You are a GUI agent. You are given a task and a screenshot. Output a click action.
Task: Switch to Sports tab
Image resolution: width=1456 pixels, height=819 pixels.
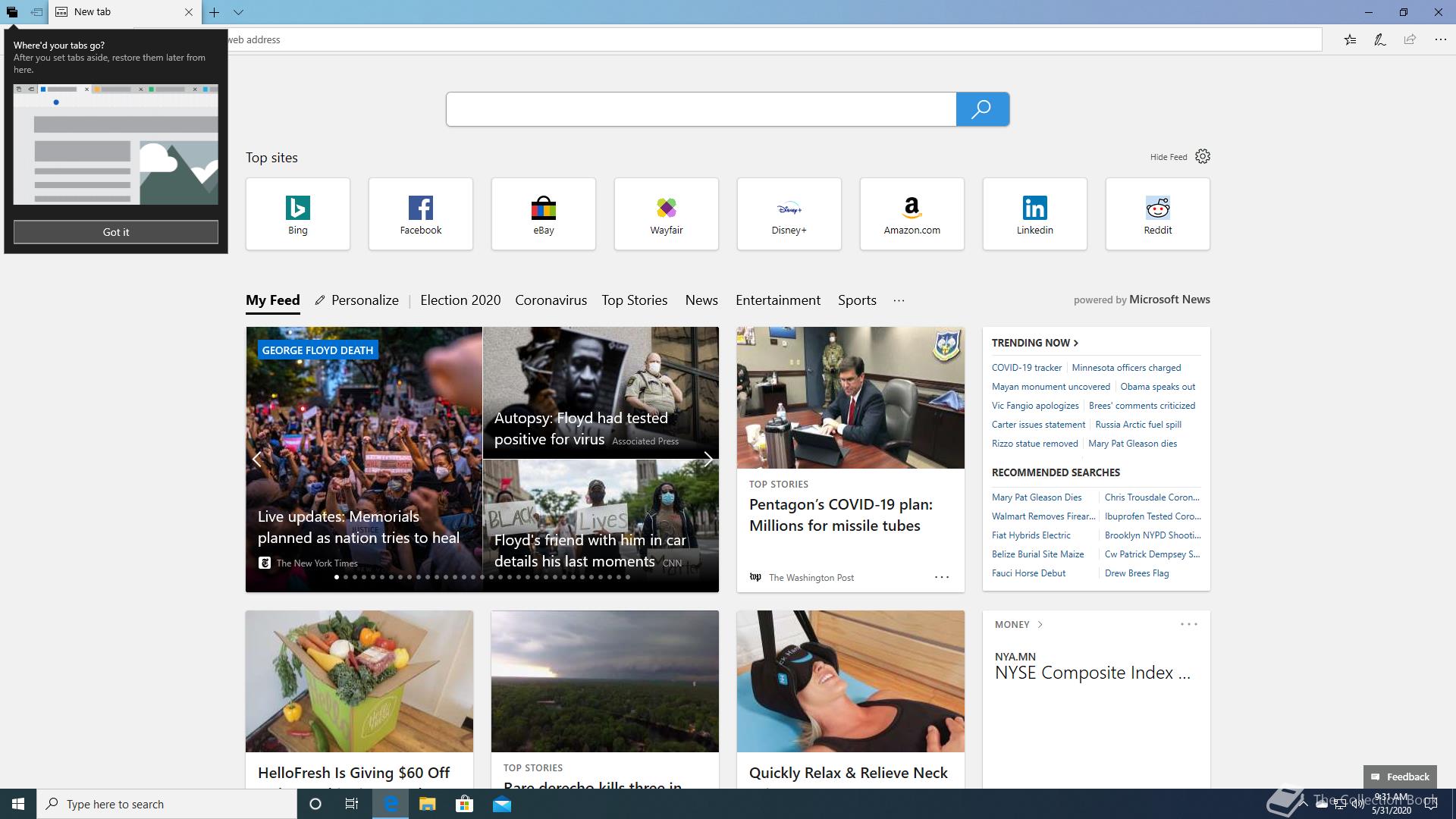click(x=857, y=300)
